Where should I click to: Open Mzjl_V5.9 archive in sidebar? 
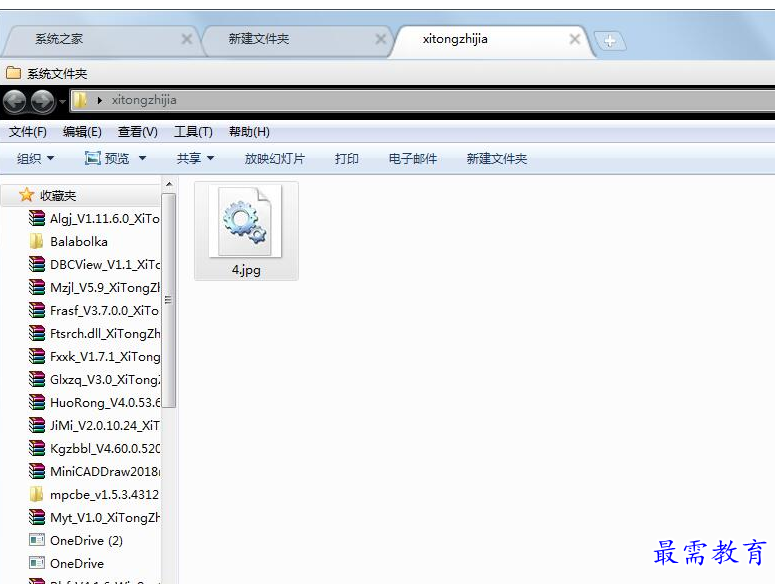pos(94,288)
